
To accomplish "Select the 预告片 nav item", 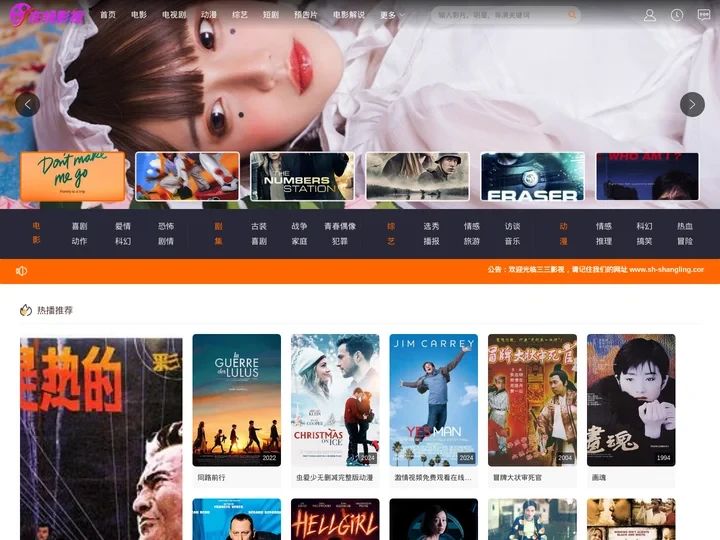I will [x=306, y=15].
